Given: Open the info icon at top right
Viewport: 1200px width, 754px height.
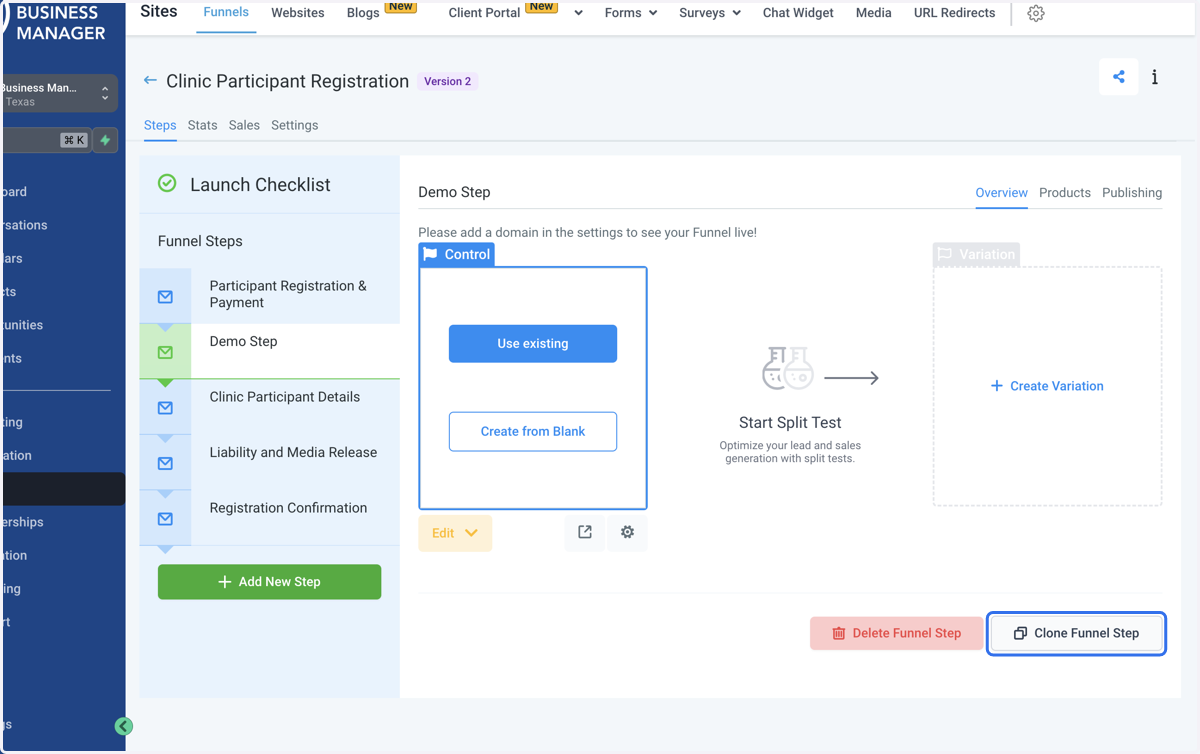Looking at the screenshot, I should point(1155,77).
